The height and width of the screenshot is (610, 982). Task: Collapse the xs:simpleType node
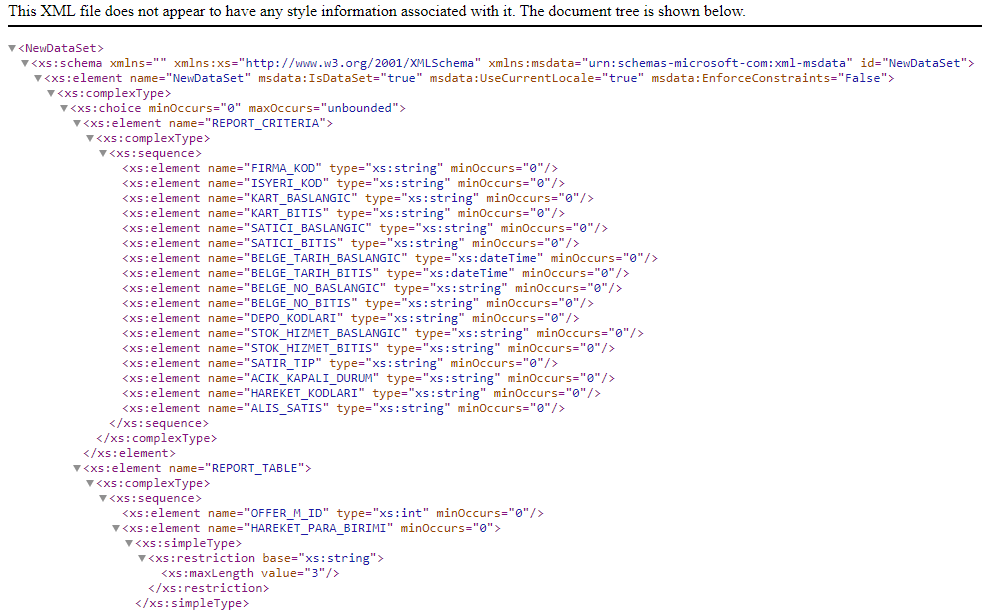click(129, 543)
